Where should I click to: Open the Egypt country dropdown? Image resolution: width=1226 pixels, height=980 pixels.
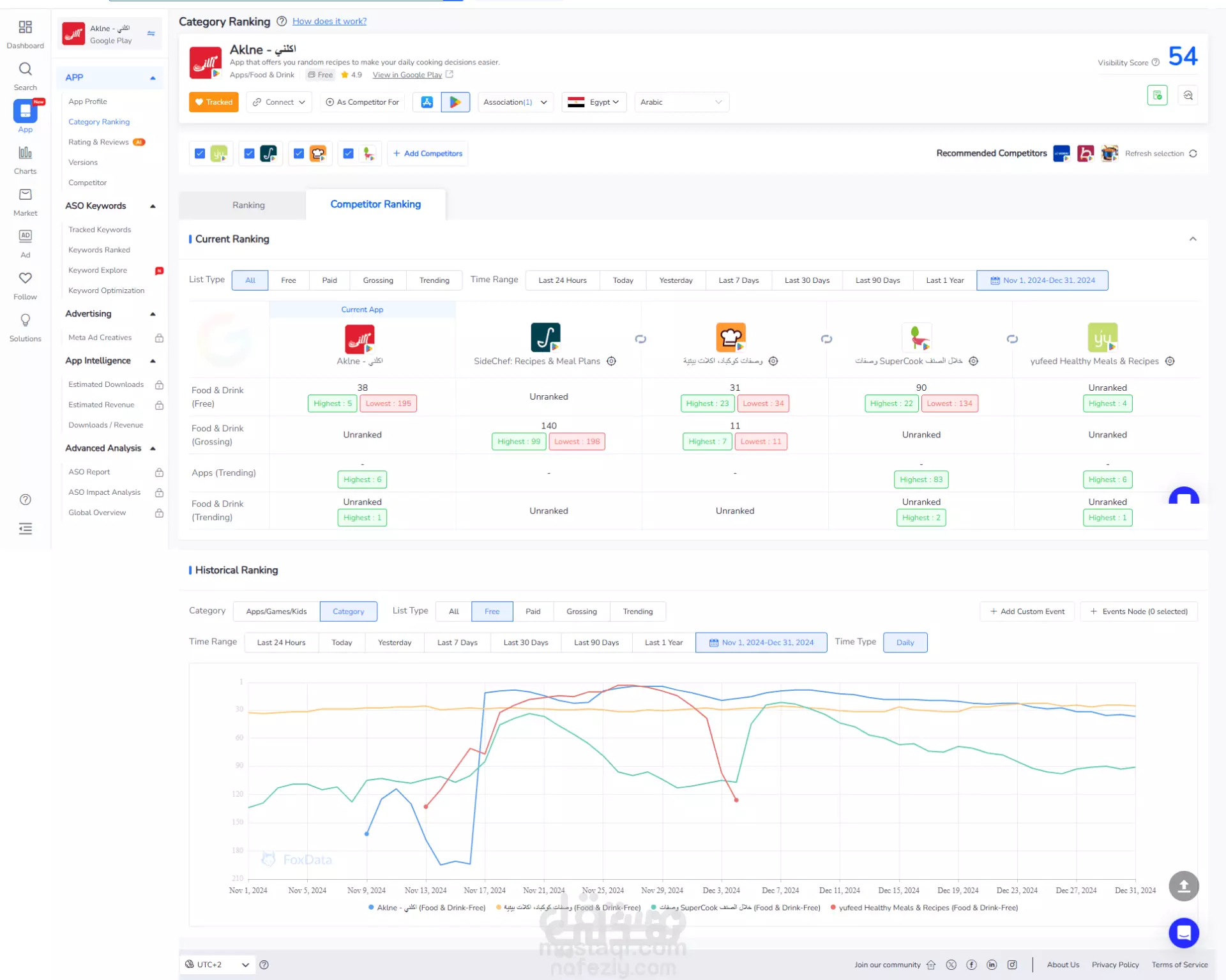click(594, 102)
